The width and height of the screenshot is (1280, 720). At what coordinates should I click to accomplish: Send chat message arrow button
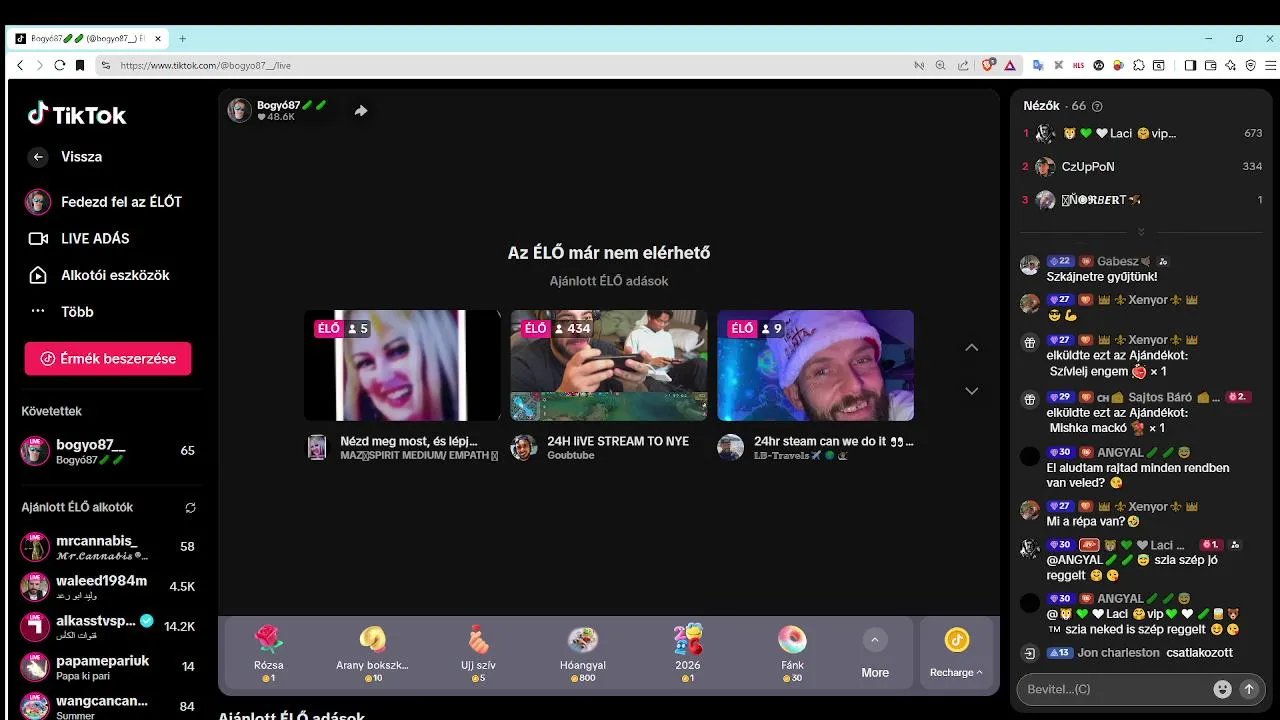click(1248, 689)
